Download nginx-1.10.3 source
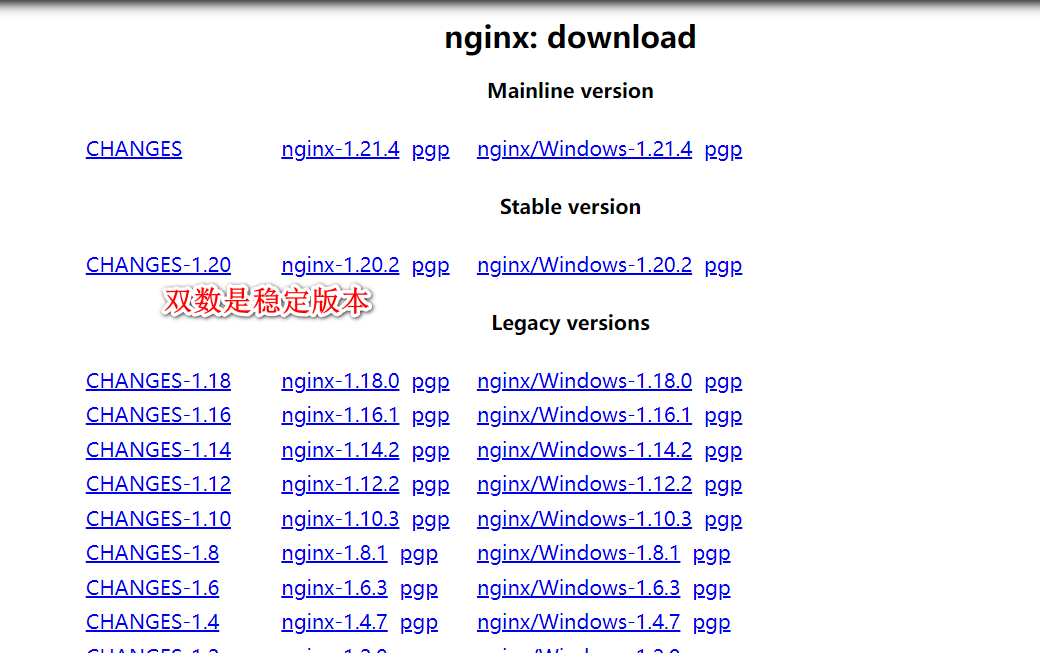Viewport: 1040px width, 653px height. click(x=340, y=519)
